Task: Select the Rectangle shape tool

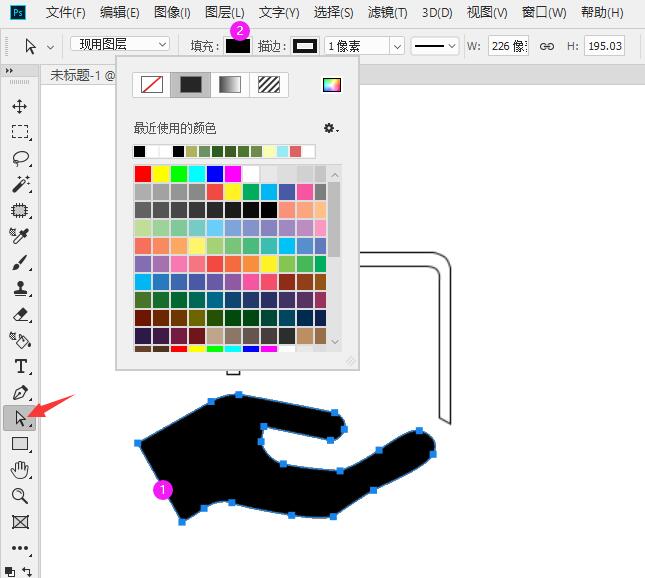Action: 20,444
